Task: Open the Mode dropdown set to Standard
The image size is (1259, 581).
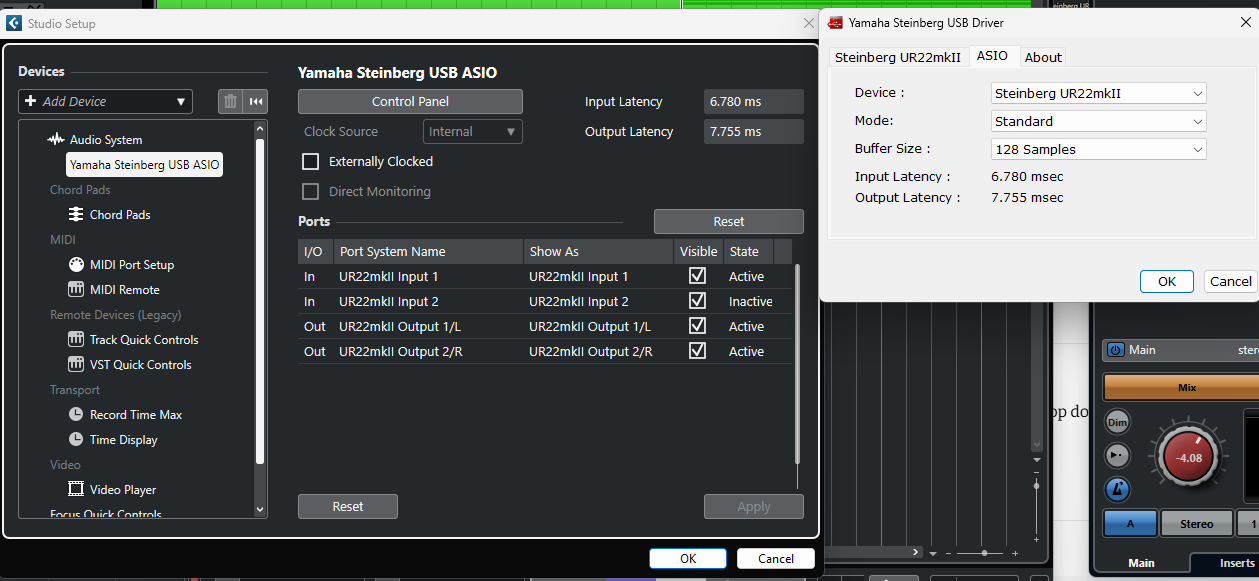Action: click(x=1098, y=121)
